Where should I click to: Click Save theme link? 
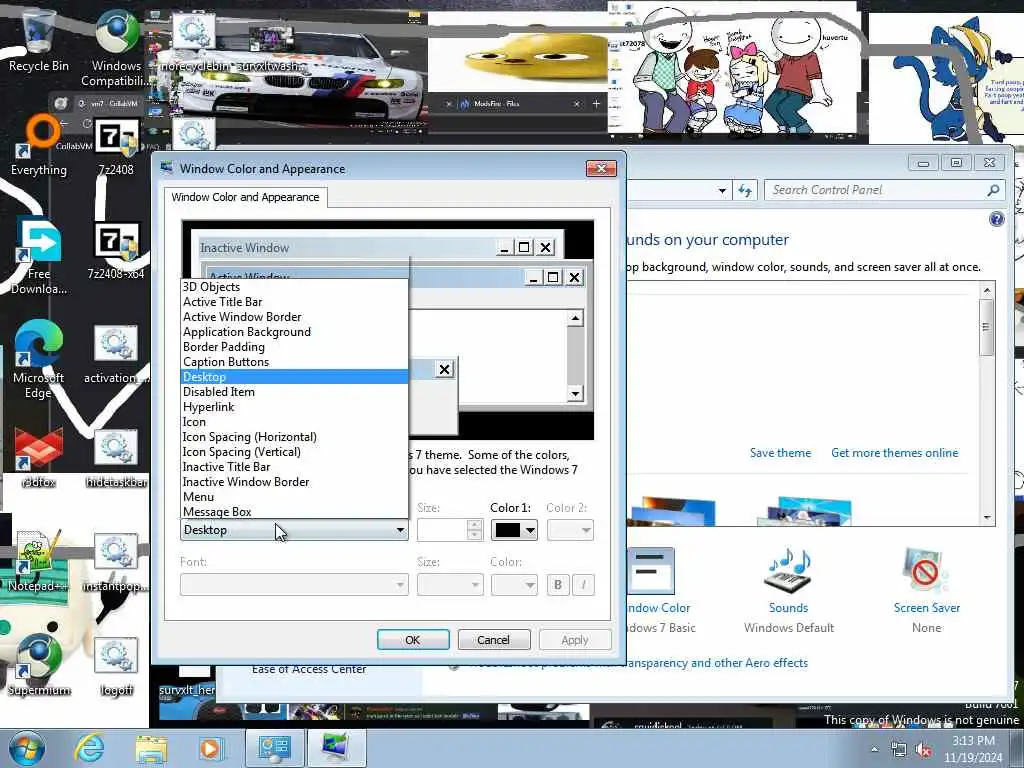coord(780,453)
